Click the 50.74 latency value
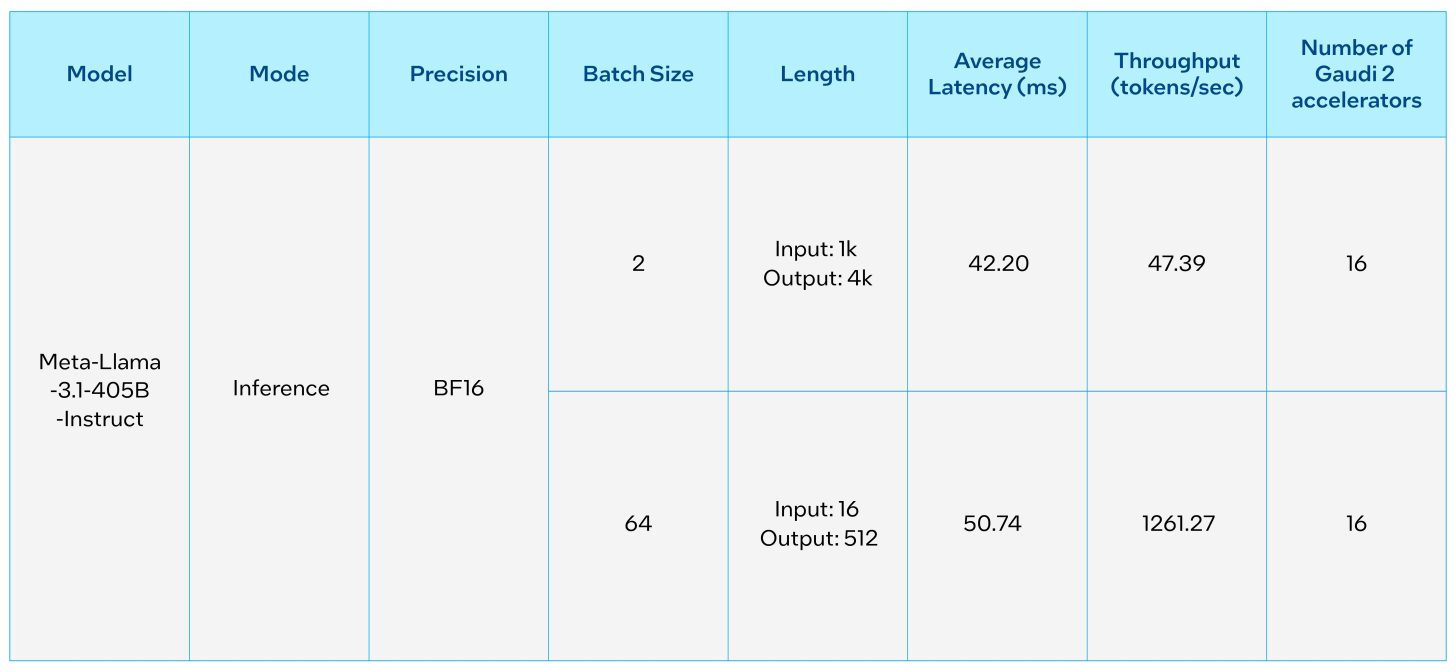 pos(993,524)
